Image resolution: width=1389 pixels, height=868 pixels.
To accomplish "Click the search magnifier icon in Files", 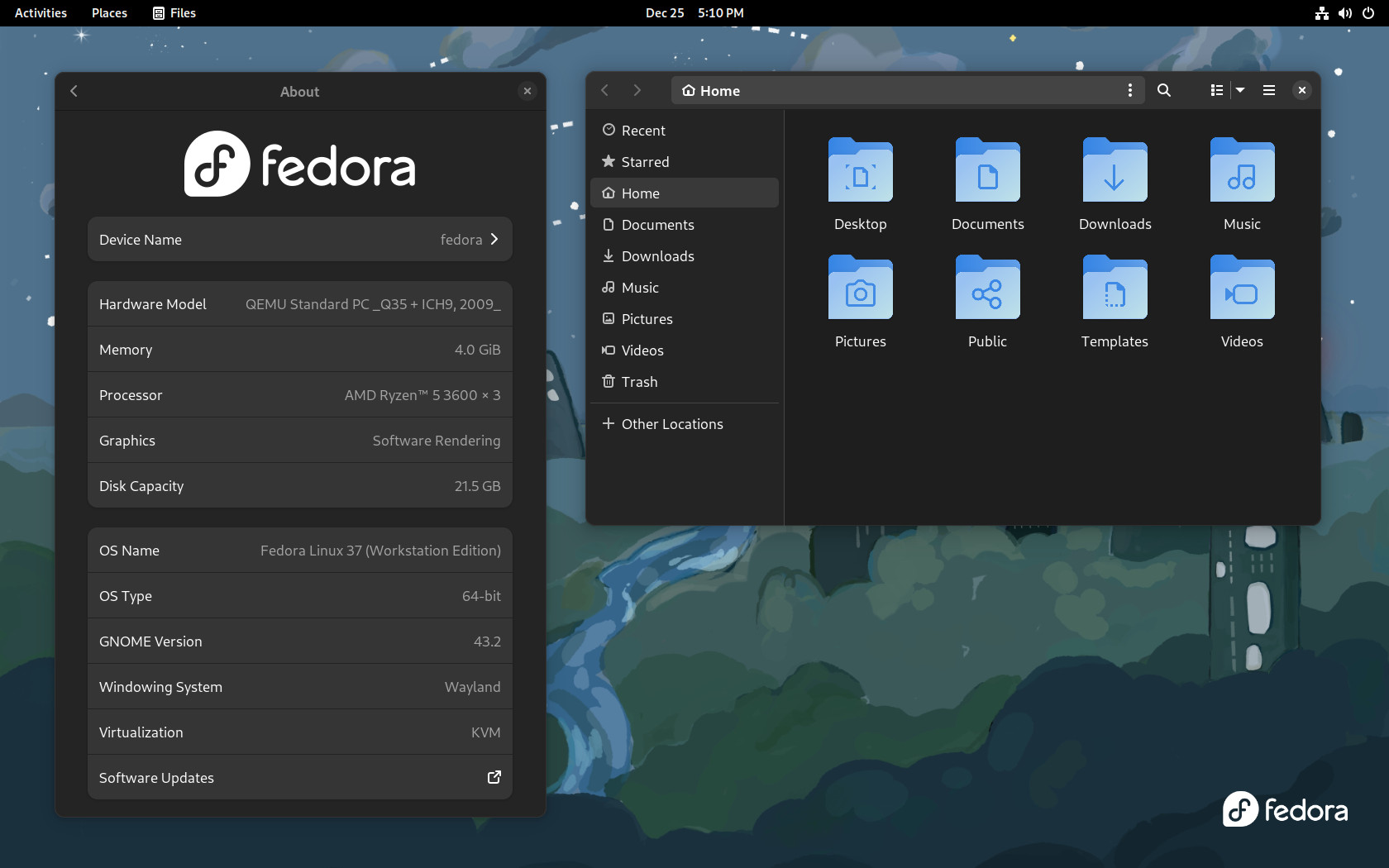I will pos(1163,90).
